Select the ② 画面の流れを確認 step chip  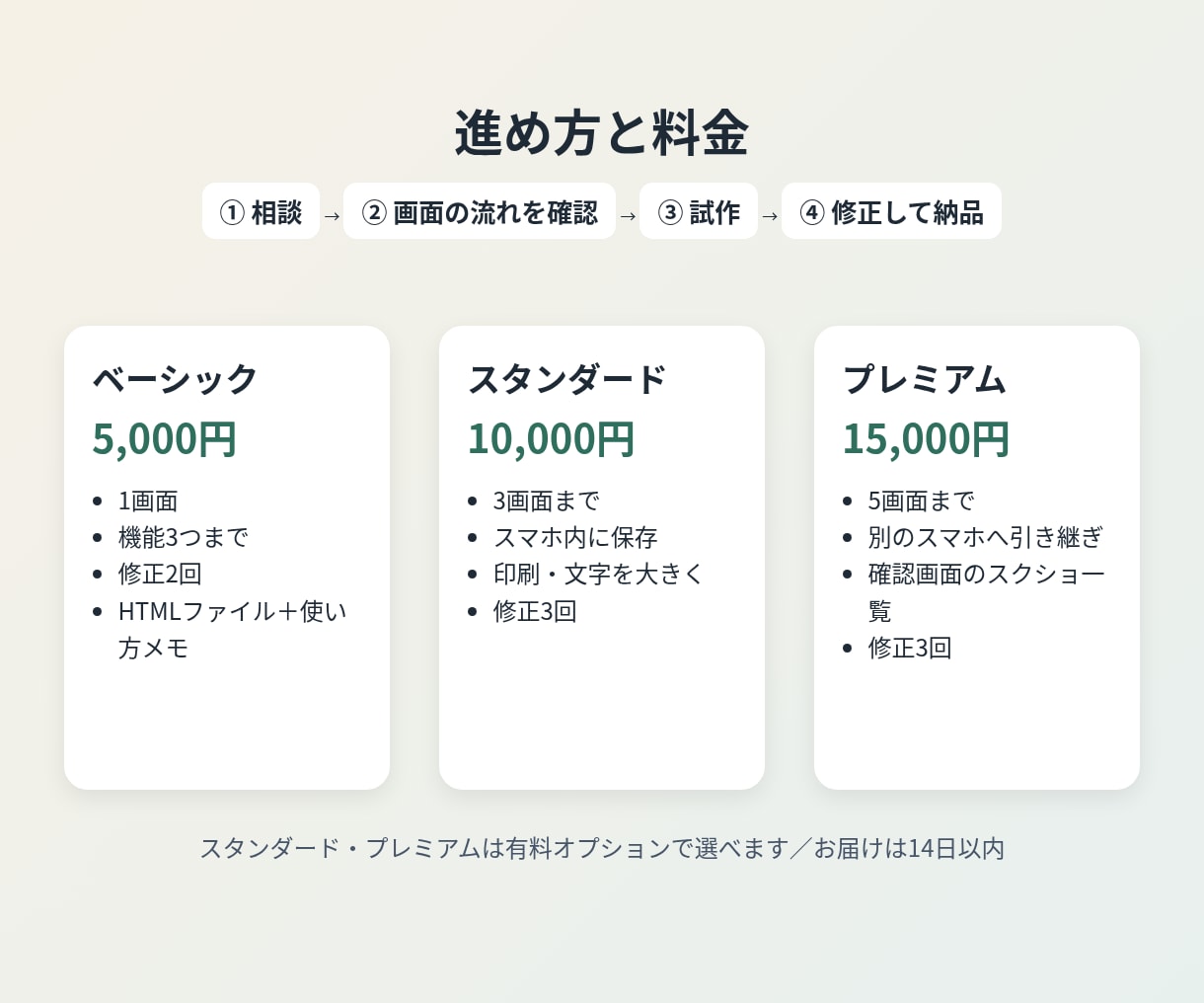click(480, 211)
